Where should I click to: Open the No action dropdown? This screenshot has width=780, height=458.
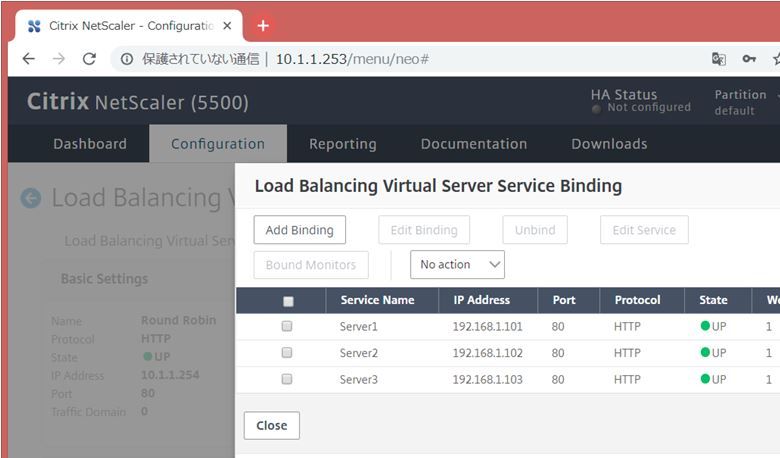457,265
